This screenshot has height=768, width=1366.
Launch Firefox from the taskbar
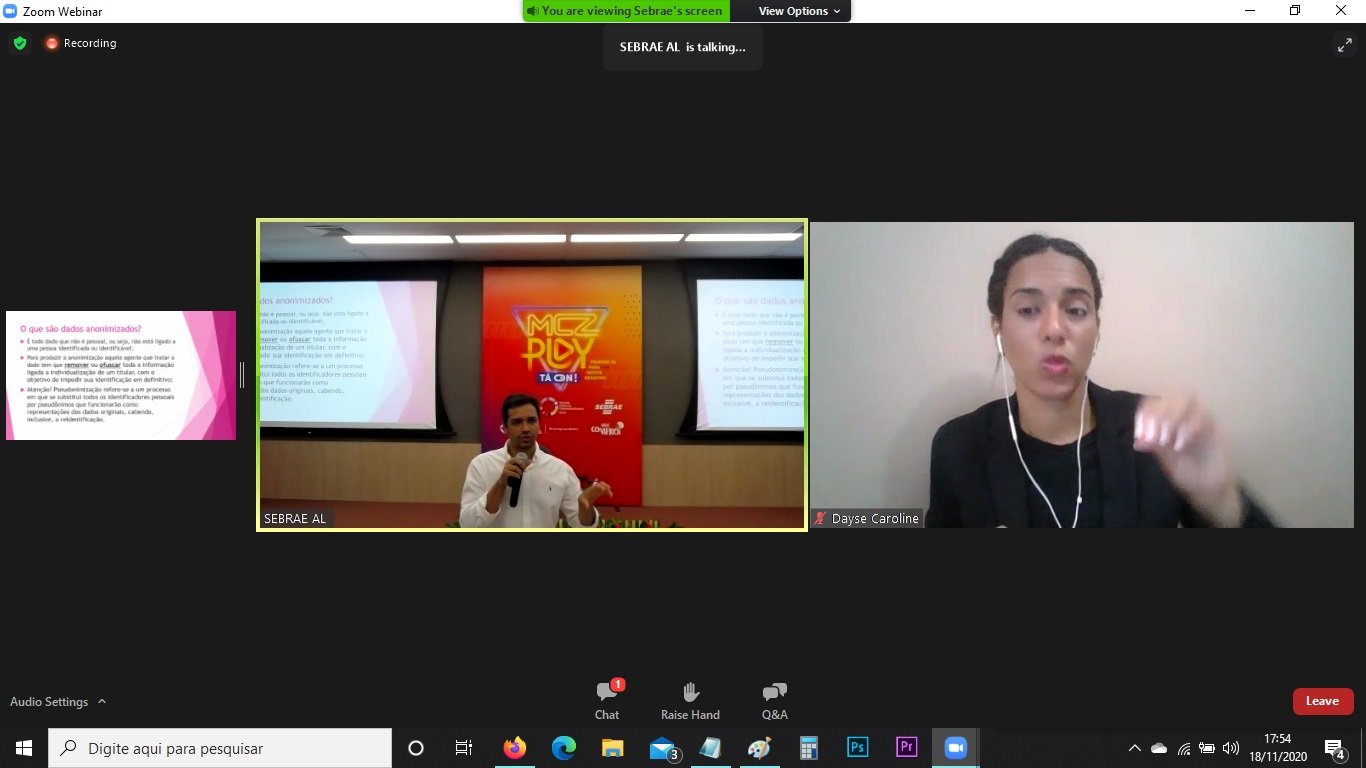[515, 747]
